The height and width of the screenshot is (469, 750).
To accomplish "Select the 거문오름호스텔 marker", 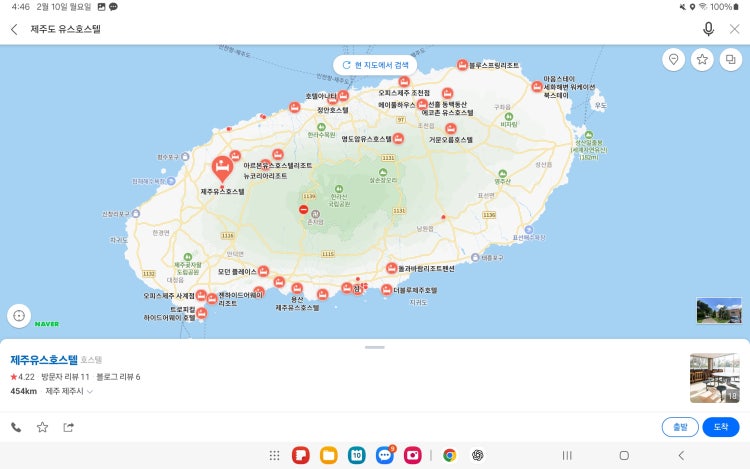I will (x=451, y=128).
